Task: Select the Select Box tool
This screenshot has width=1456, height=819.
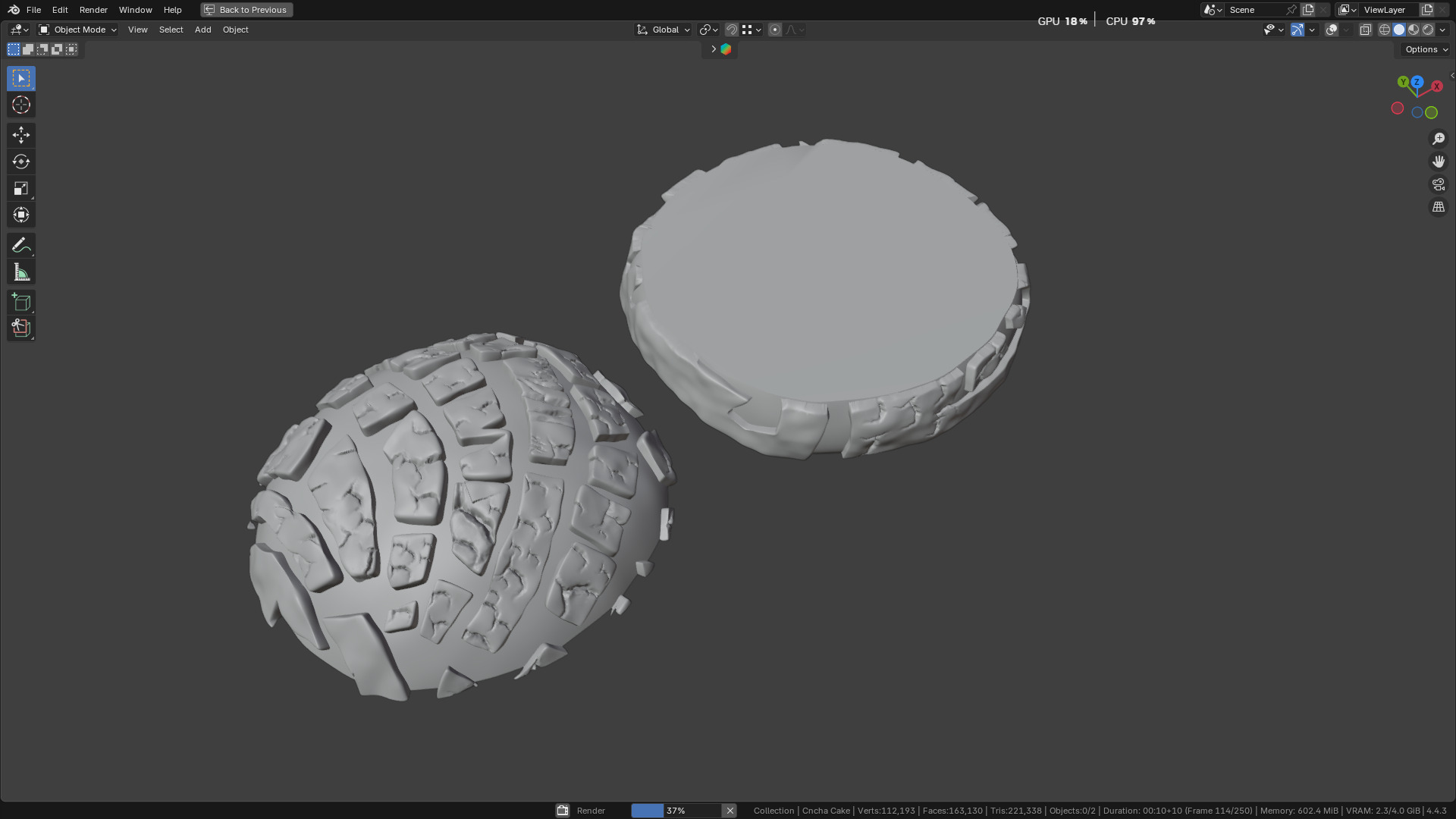Action: [x=20, y=79]
